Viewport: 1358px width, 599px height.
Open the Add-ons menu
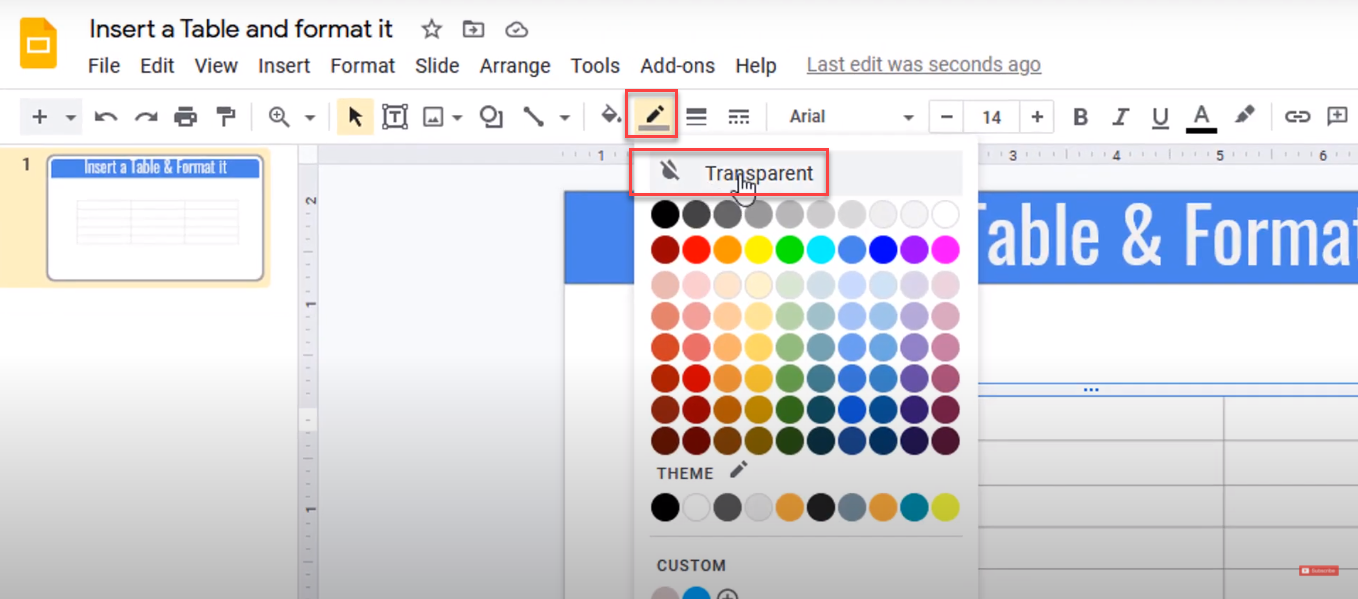[x=677, y=66]
